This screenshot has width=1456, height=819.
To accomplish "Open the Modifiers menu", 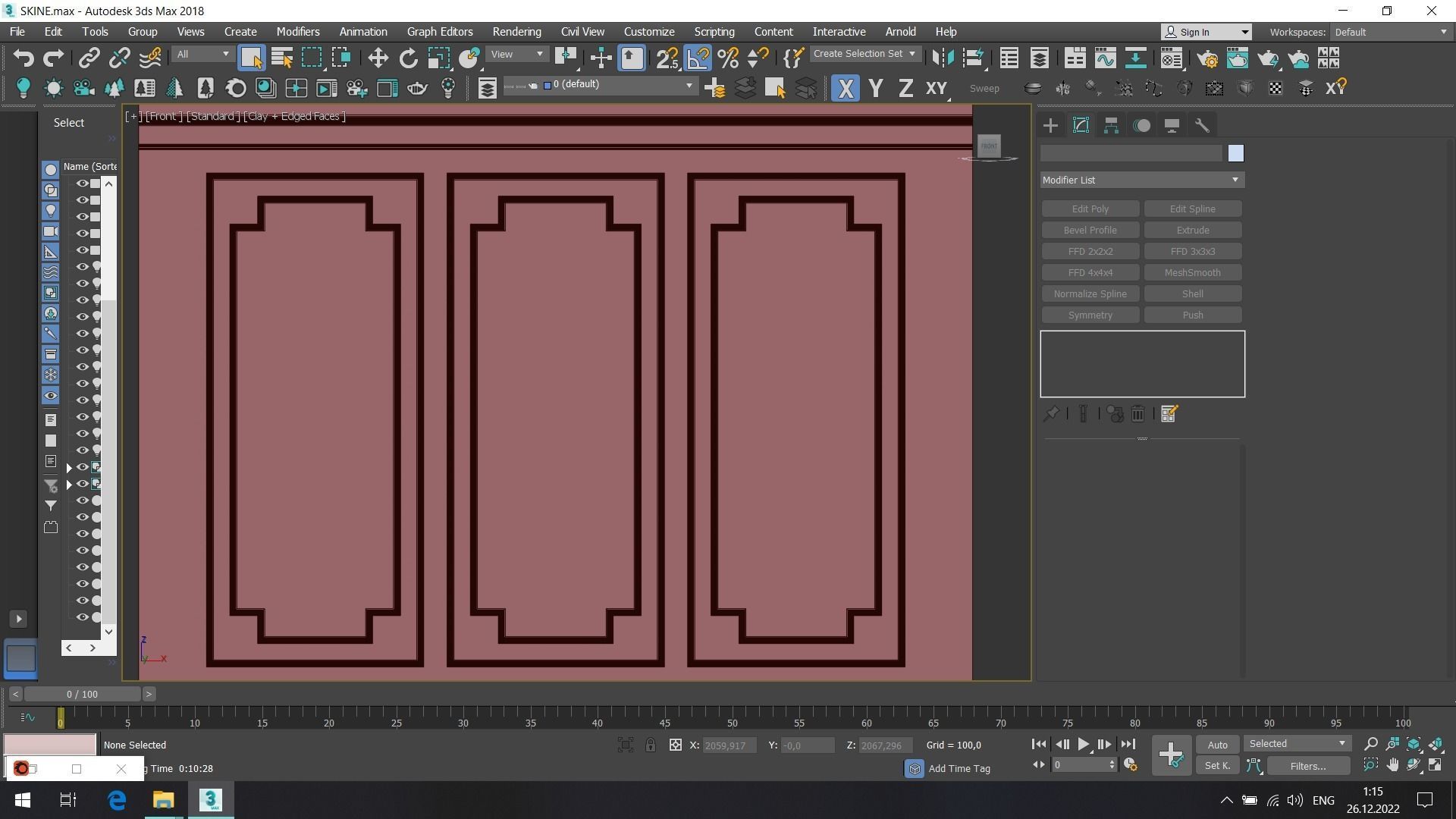I will 297,32.
